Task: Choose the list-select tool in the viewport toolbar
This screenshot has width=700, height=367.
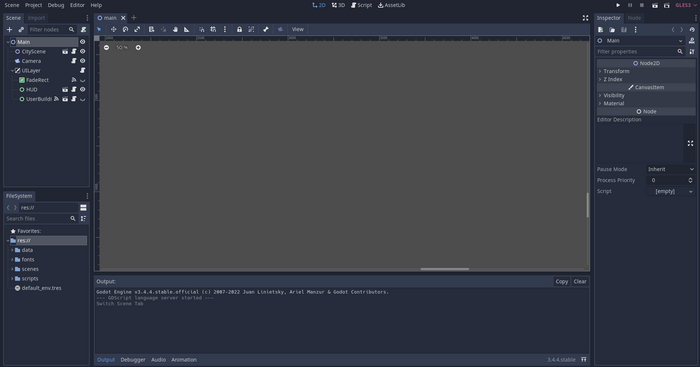Action: (x=151, y=29)
